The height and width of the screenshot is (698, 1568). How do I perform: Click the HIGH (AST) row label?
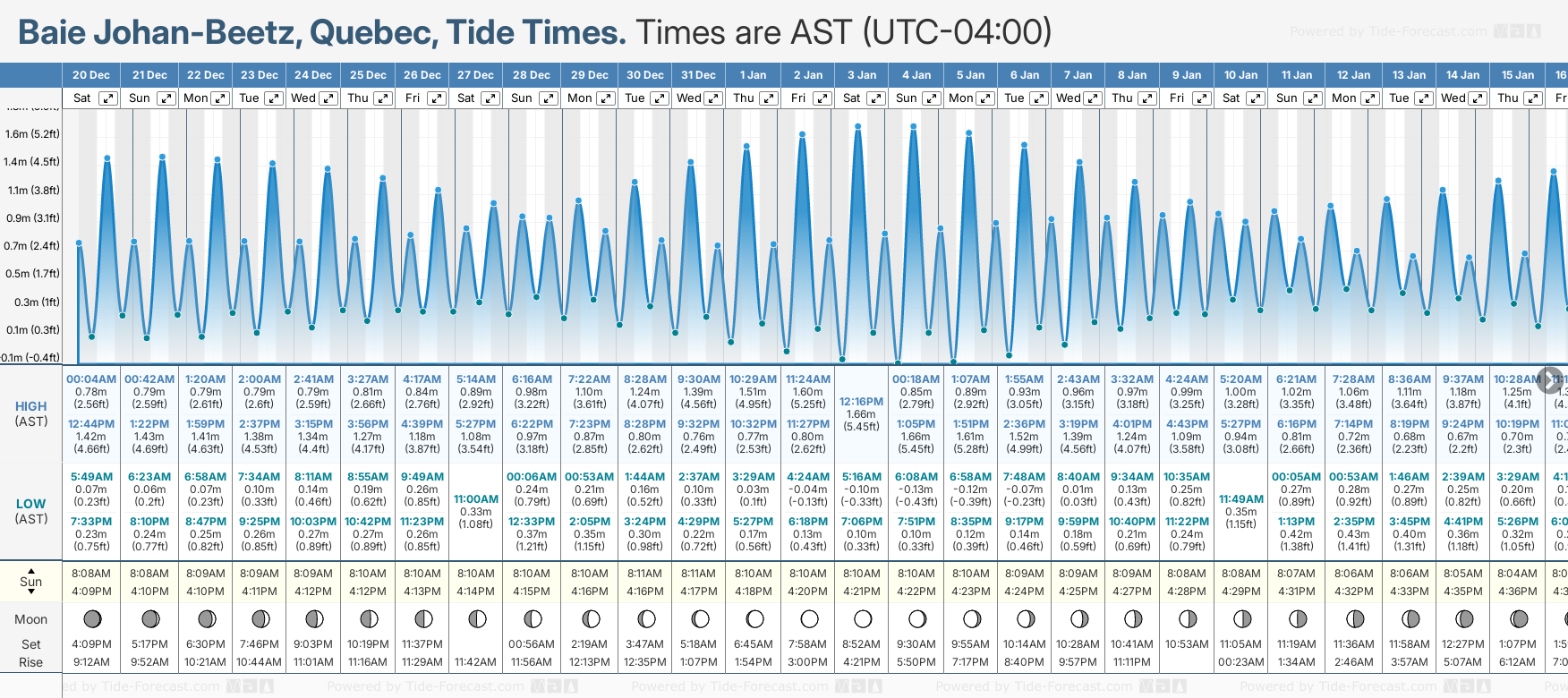[x=31, y=413]
